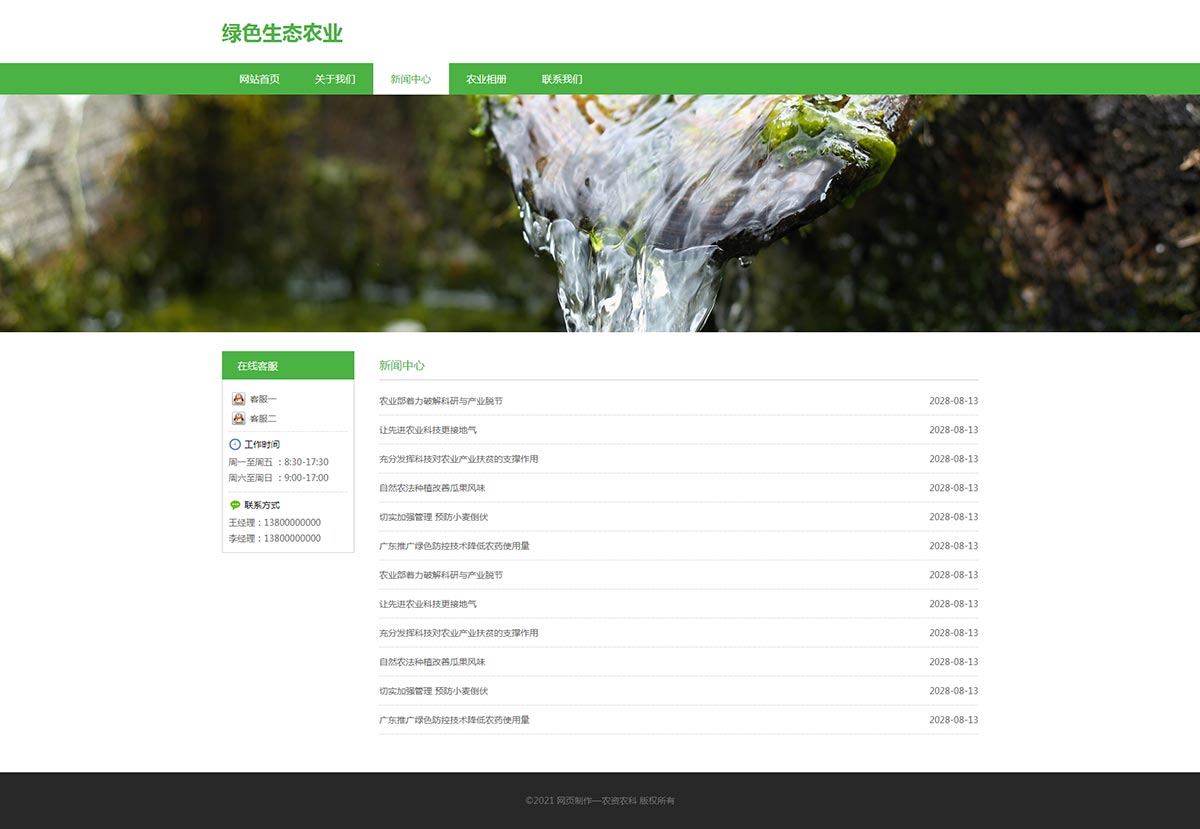Select the 周六至周日 9:00-17:00 hours line
The image size is (1200, 829).
point(278,478)
